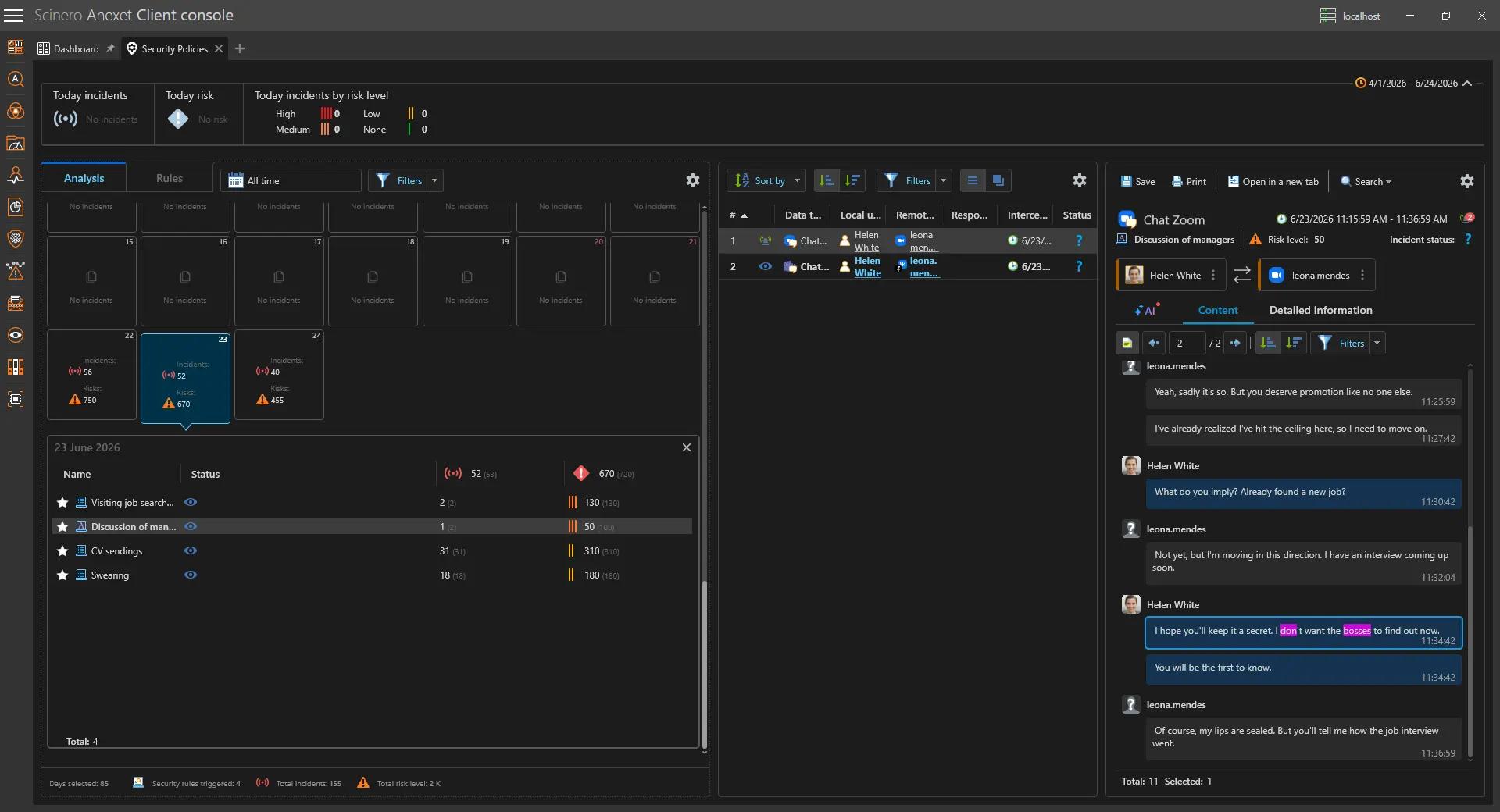Open the user-pulse activity sidebar icon
This screenshot has width=1500, height=812.
click(16, 176)
